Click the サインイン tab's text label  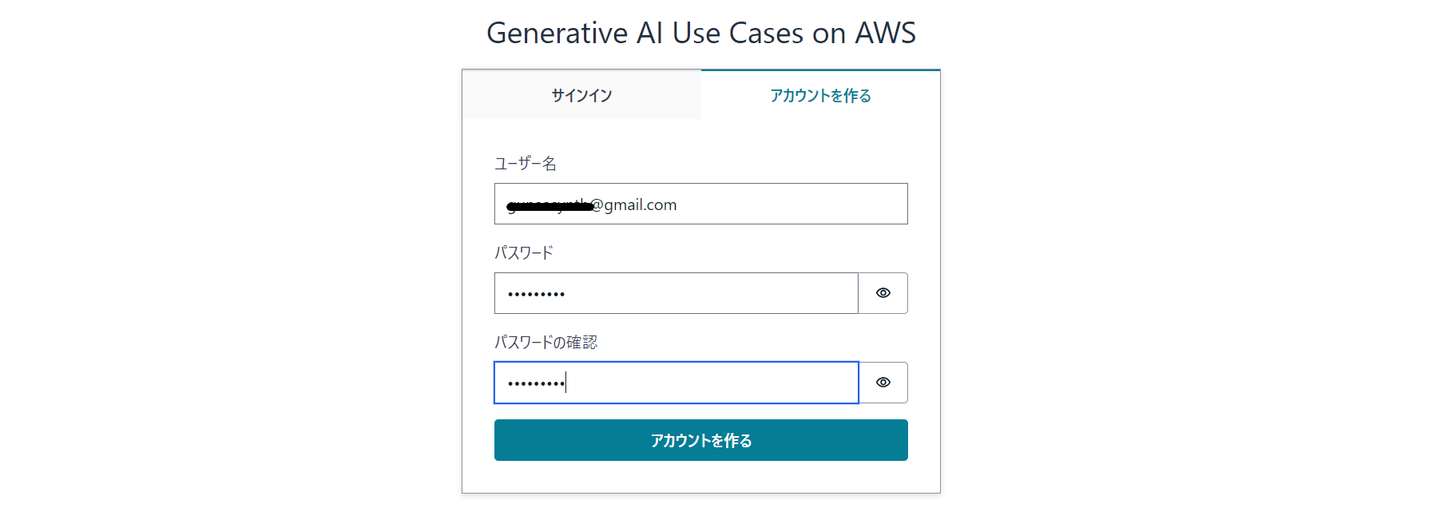click(x=582, y=95)
